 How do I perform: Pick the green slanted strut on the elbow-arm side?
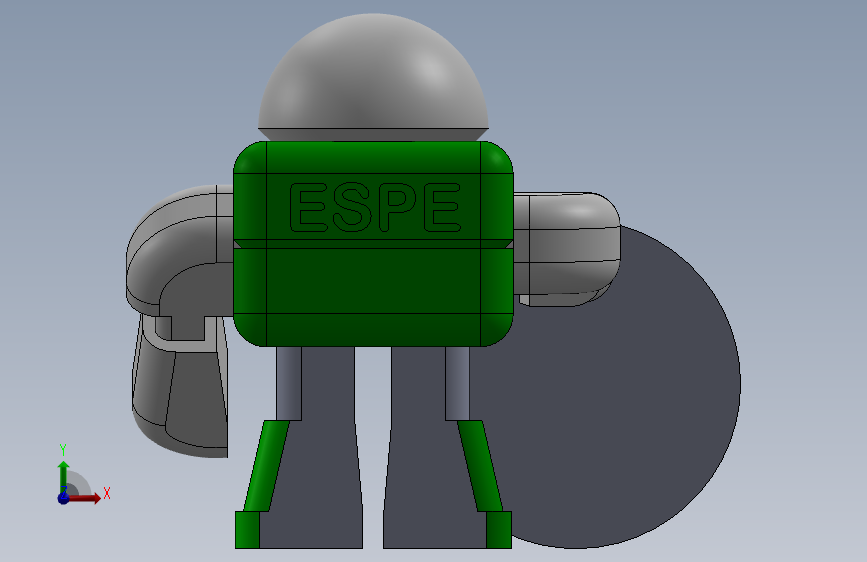click(267, 466)
